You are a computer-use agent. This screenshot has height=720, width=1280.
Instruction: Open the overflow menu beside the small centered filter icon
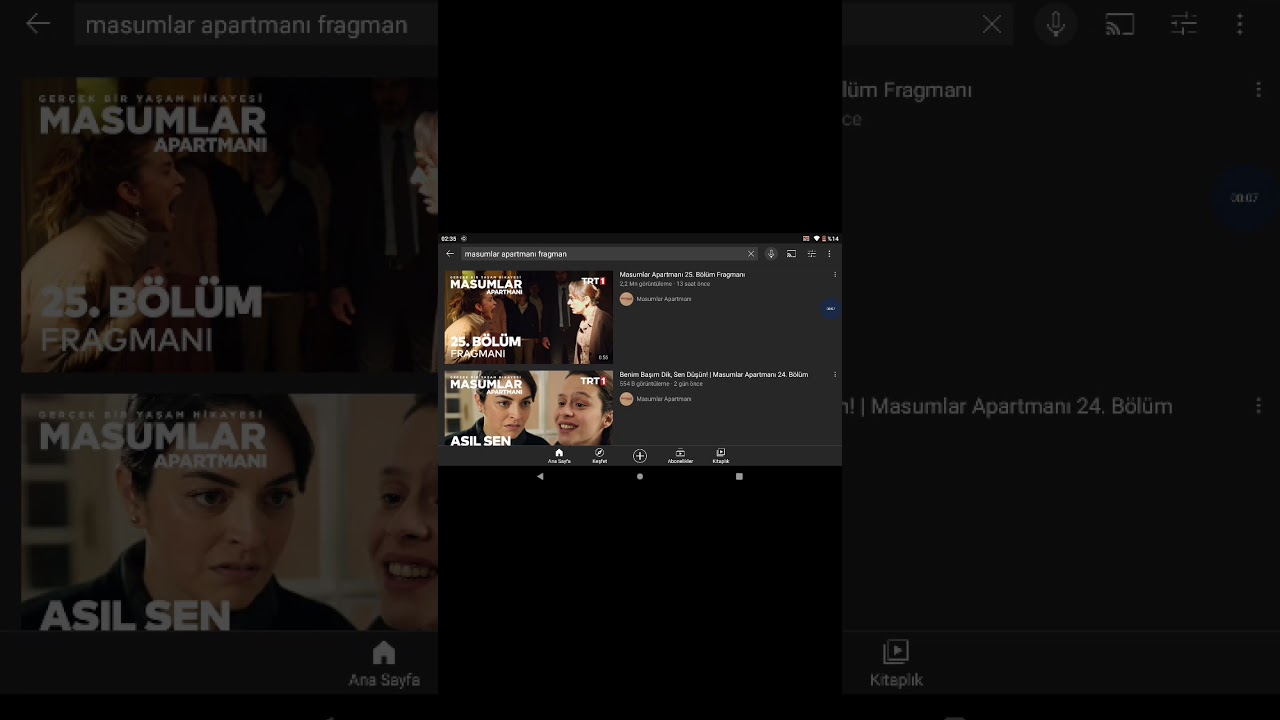click(829, 254)
